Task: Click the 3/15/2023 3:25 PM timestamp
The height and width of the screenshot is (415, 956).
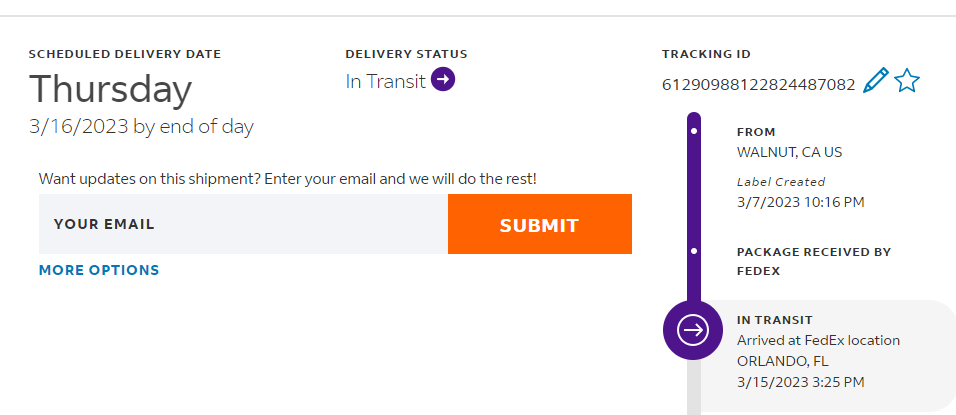Action: [x=801, y=381]
